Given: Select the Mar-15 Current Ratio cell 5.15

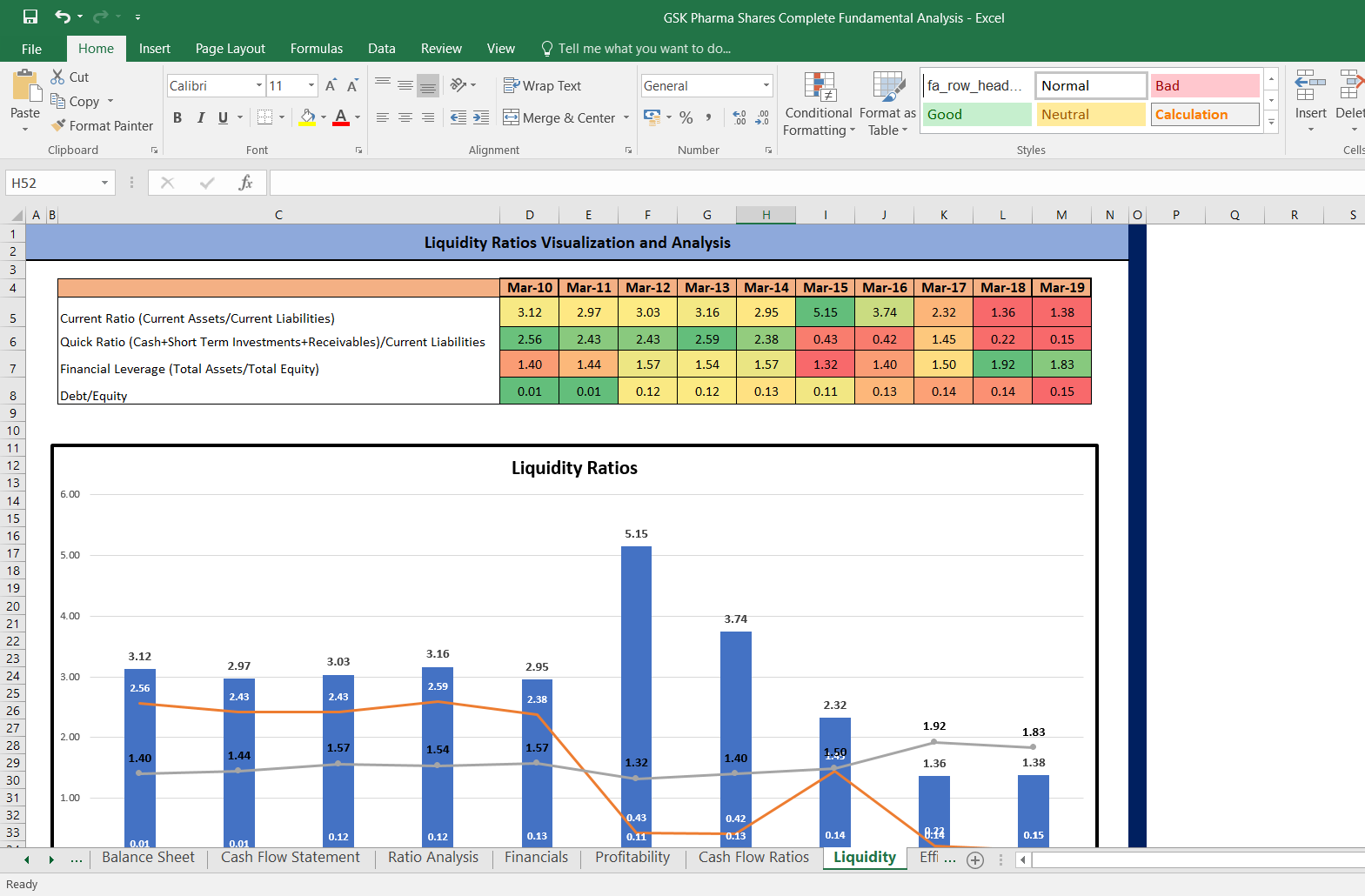Looking at the screenshot, I should (x=825, y=312).
